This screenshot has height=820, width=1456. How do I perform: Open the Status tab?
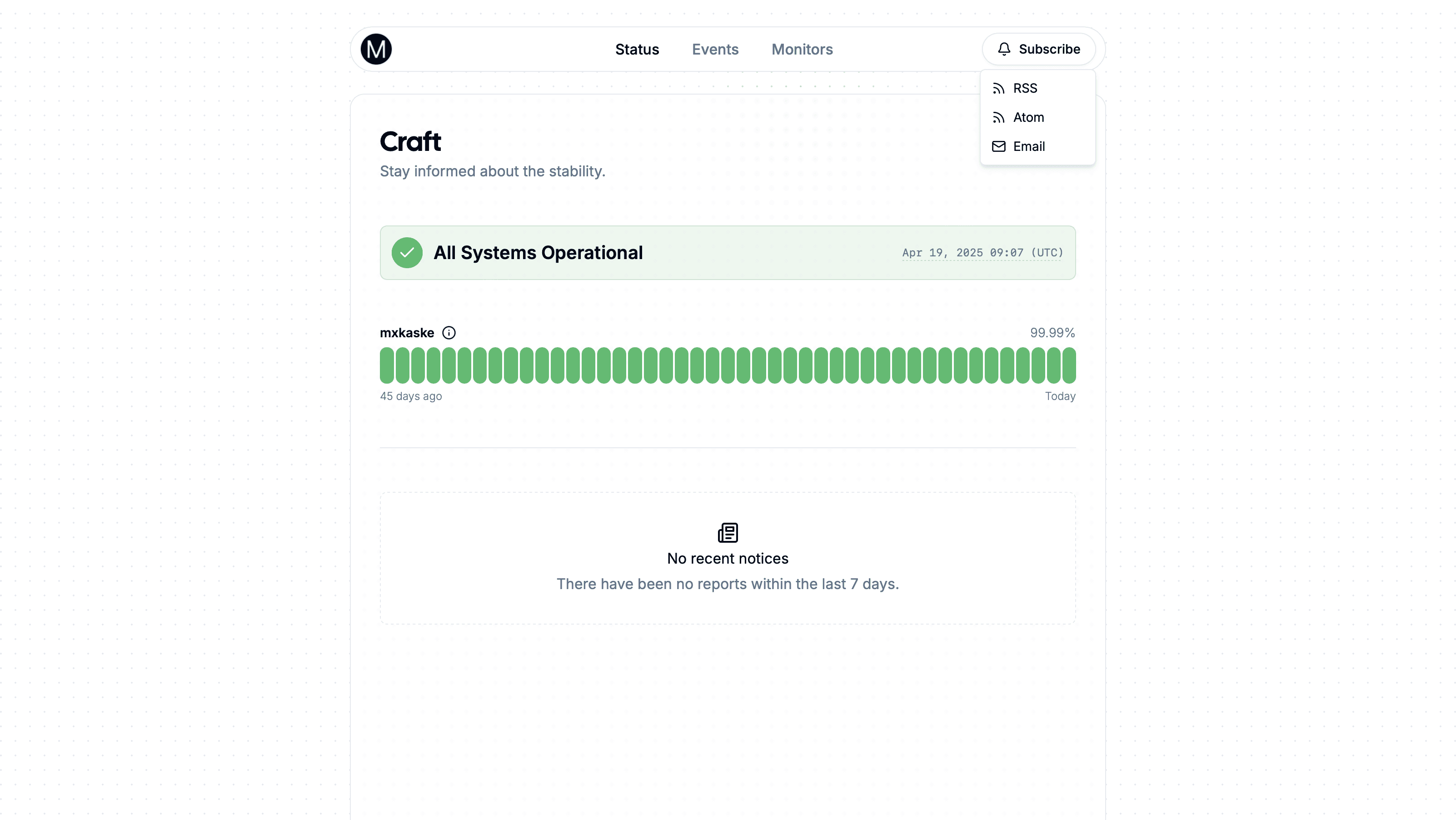[637, 49]
